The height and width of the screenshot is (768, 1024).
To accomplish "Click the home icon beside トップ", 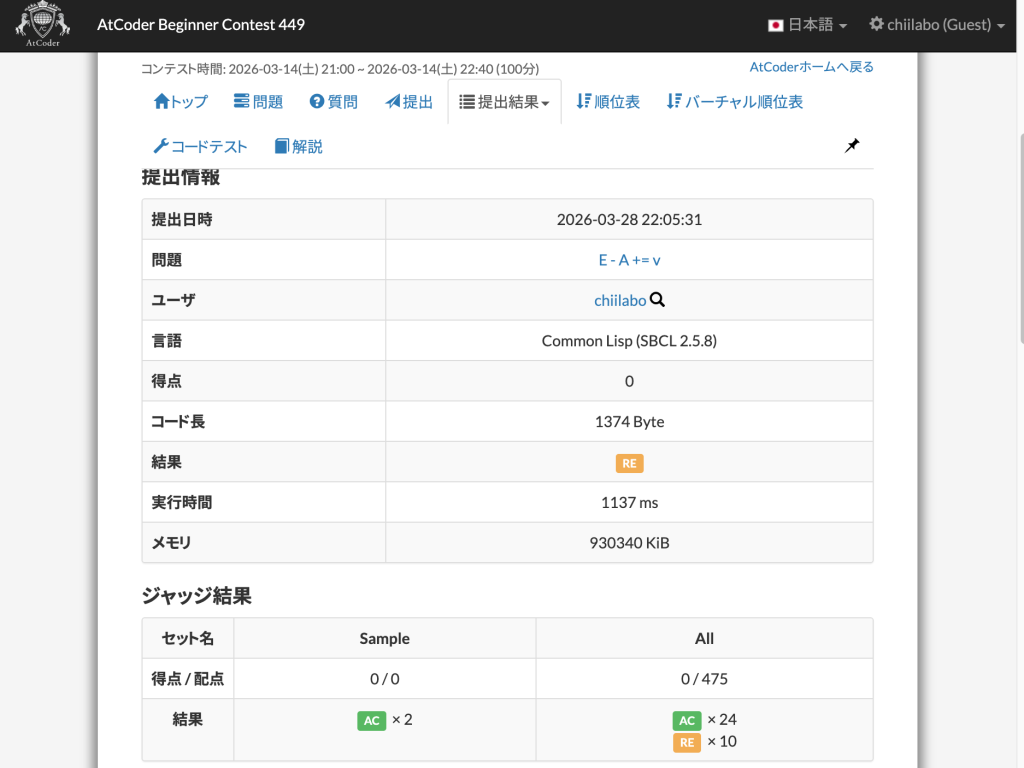I will (161, 101).
